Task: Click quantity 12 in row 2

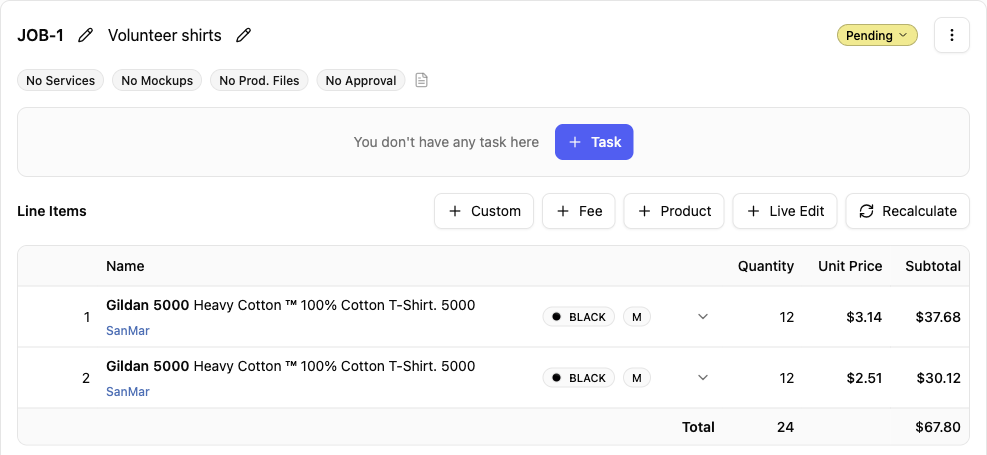Action: click(x=786, y=378)
